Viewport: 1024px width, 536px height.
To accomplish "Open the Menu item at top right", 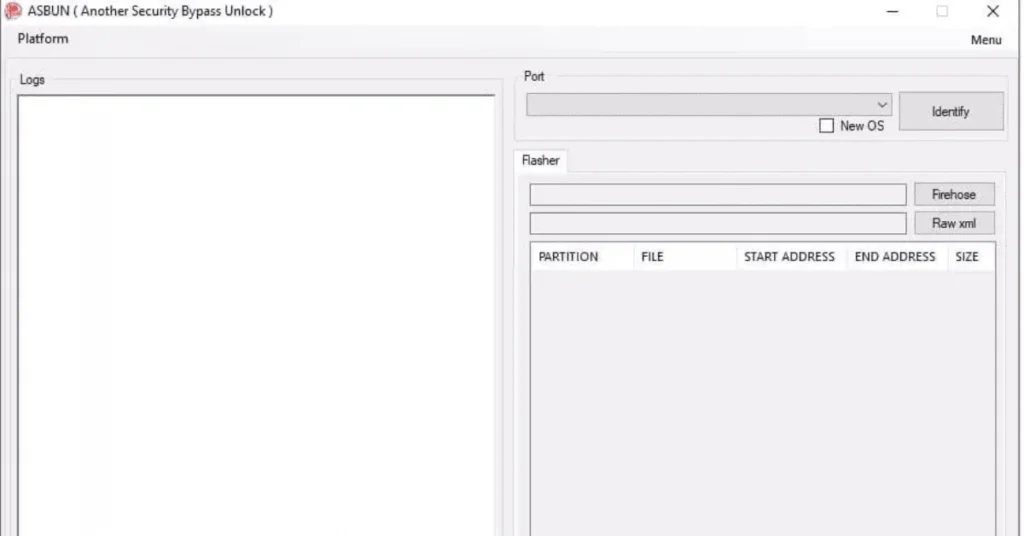I will coord(985,40).
